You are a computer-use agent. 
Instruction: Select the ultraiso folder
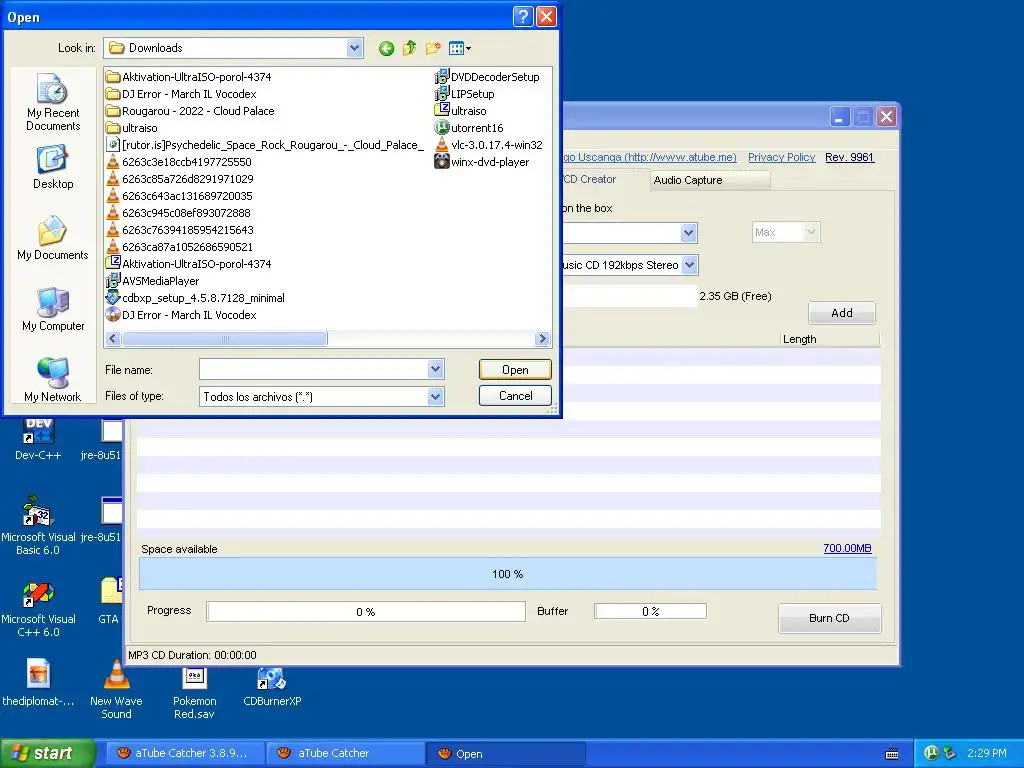132,128
